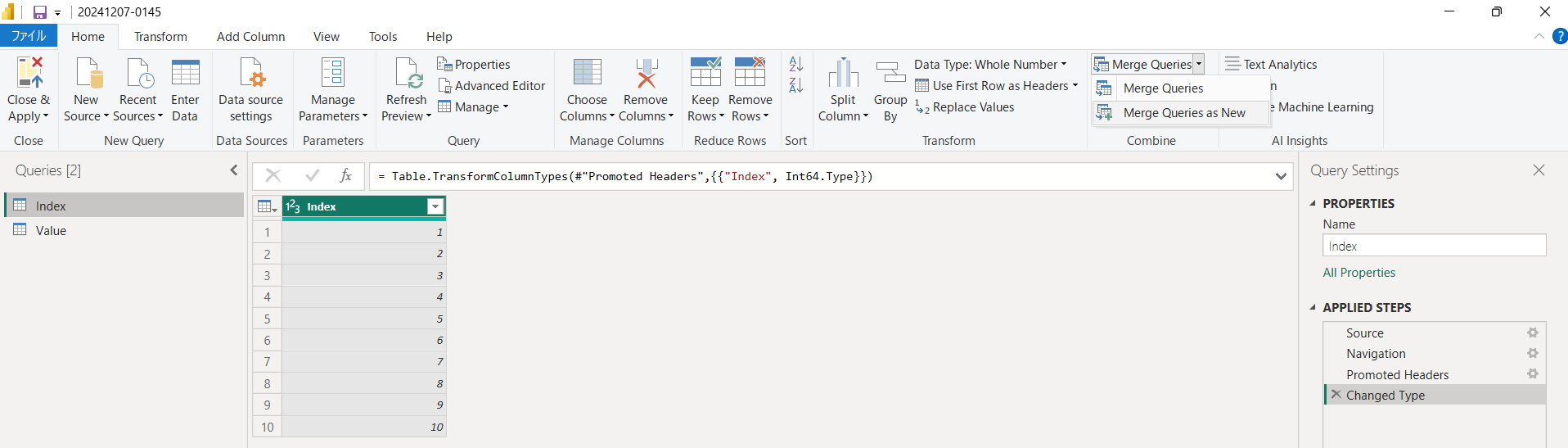This screenshot has width=1568, height=448.
Task: Open the Manage dropdown
Action: [473, 106]
